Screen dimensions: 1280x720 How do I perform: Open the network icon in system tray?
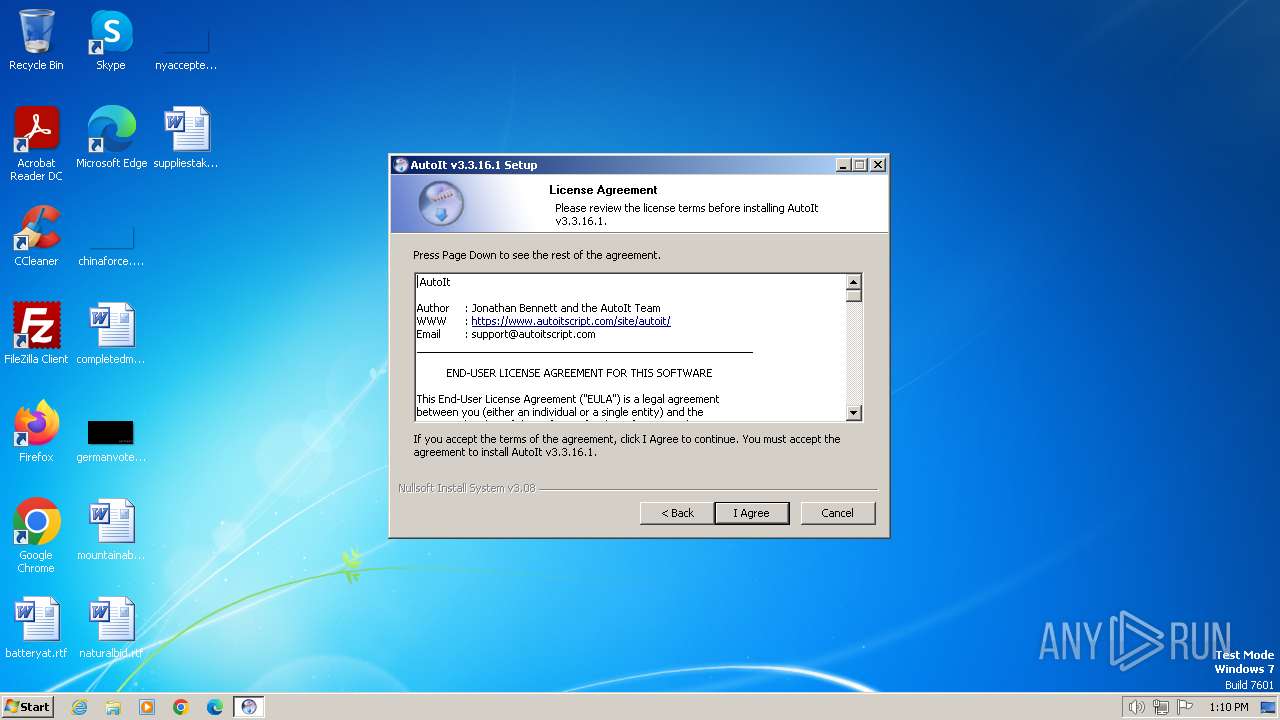pos(1161,707)
